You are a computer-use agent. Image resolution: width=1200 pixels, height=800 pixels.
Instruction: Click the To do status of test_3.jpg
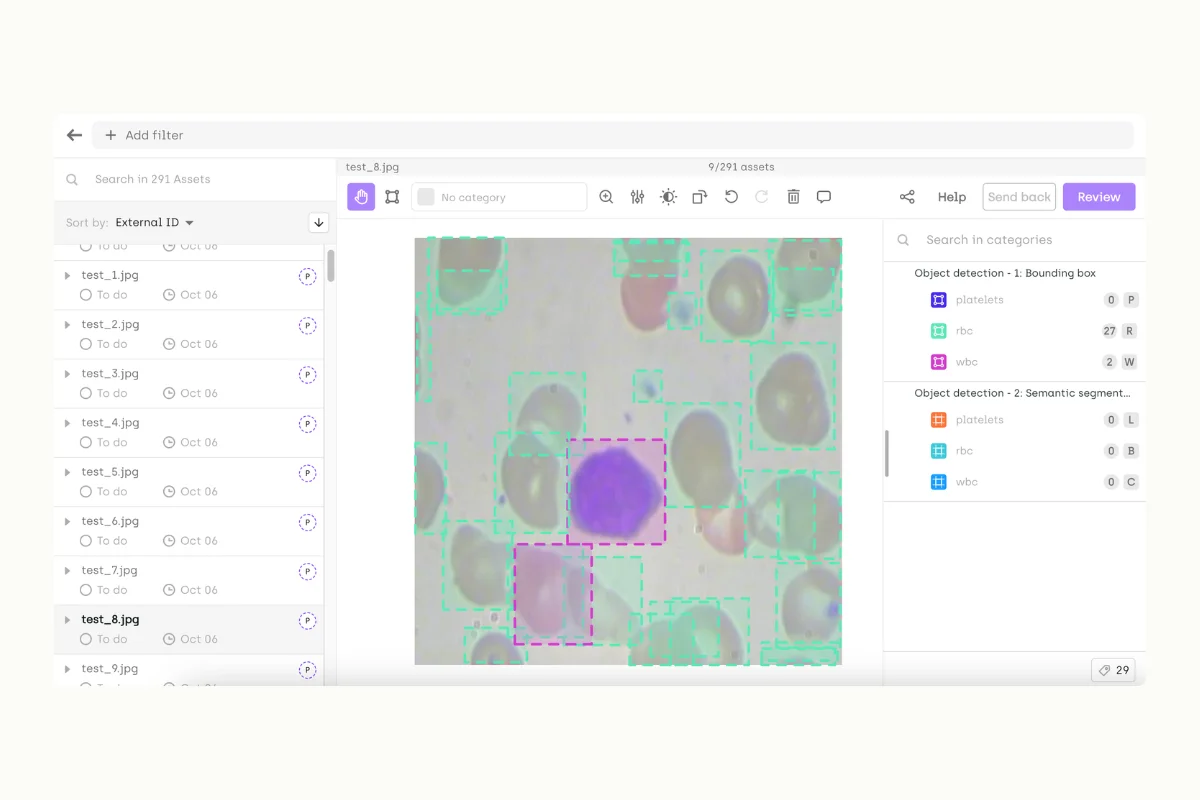tap(104, 393)
